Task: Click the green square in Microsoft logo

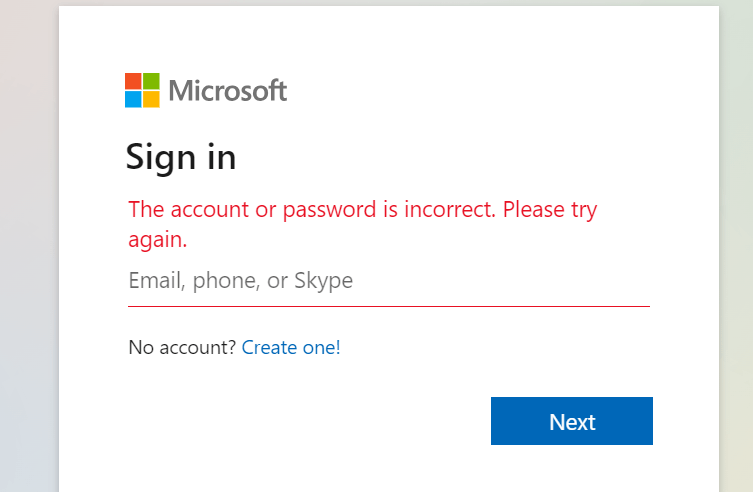Action: 151,81
